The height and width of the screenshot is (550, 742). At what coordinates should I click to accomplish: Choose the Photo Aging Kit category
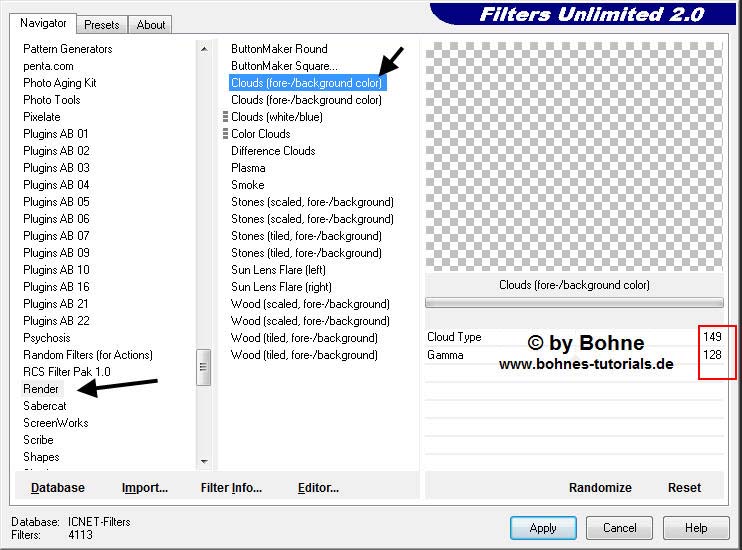pos(60,83)
